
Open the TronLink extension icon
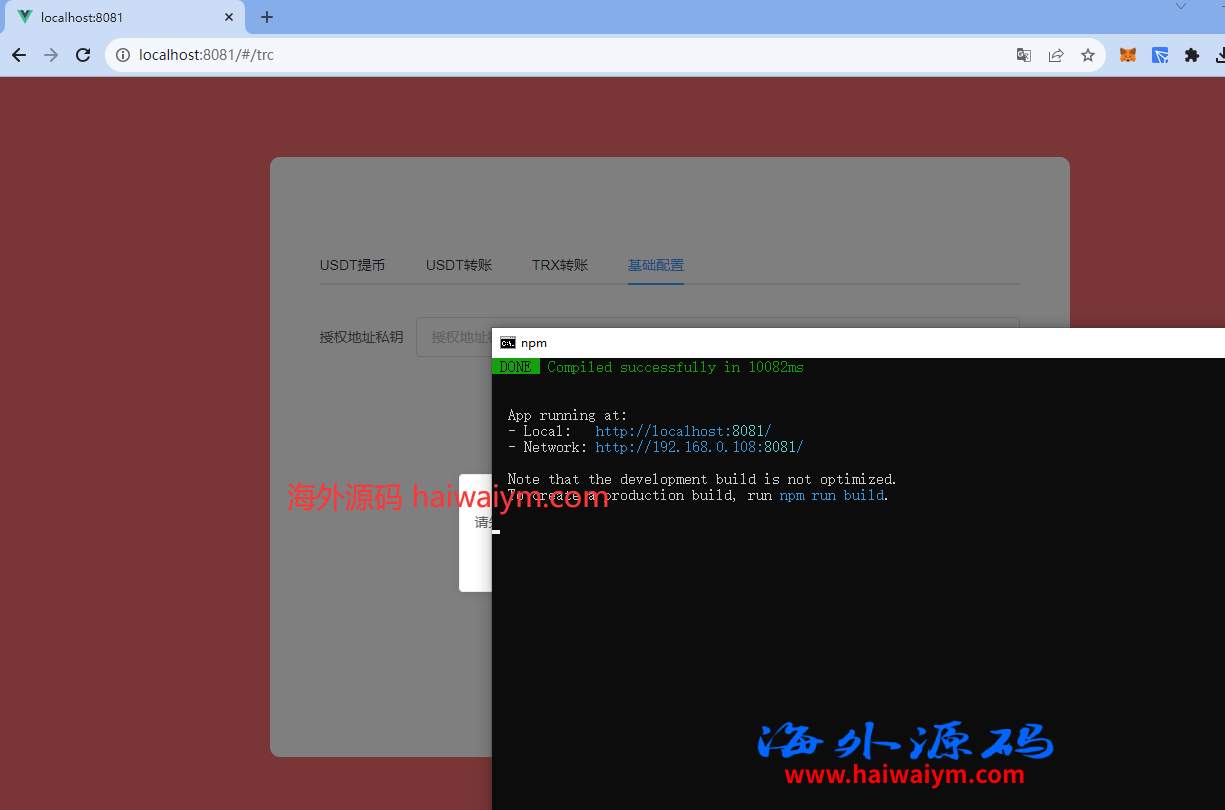pyautogui.click(x=1160, y=55)
